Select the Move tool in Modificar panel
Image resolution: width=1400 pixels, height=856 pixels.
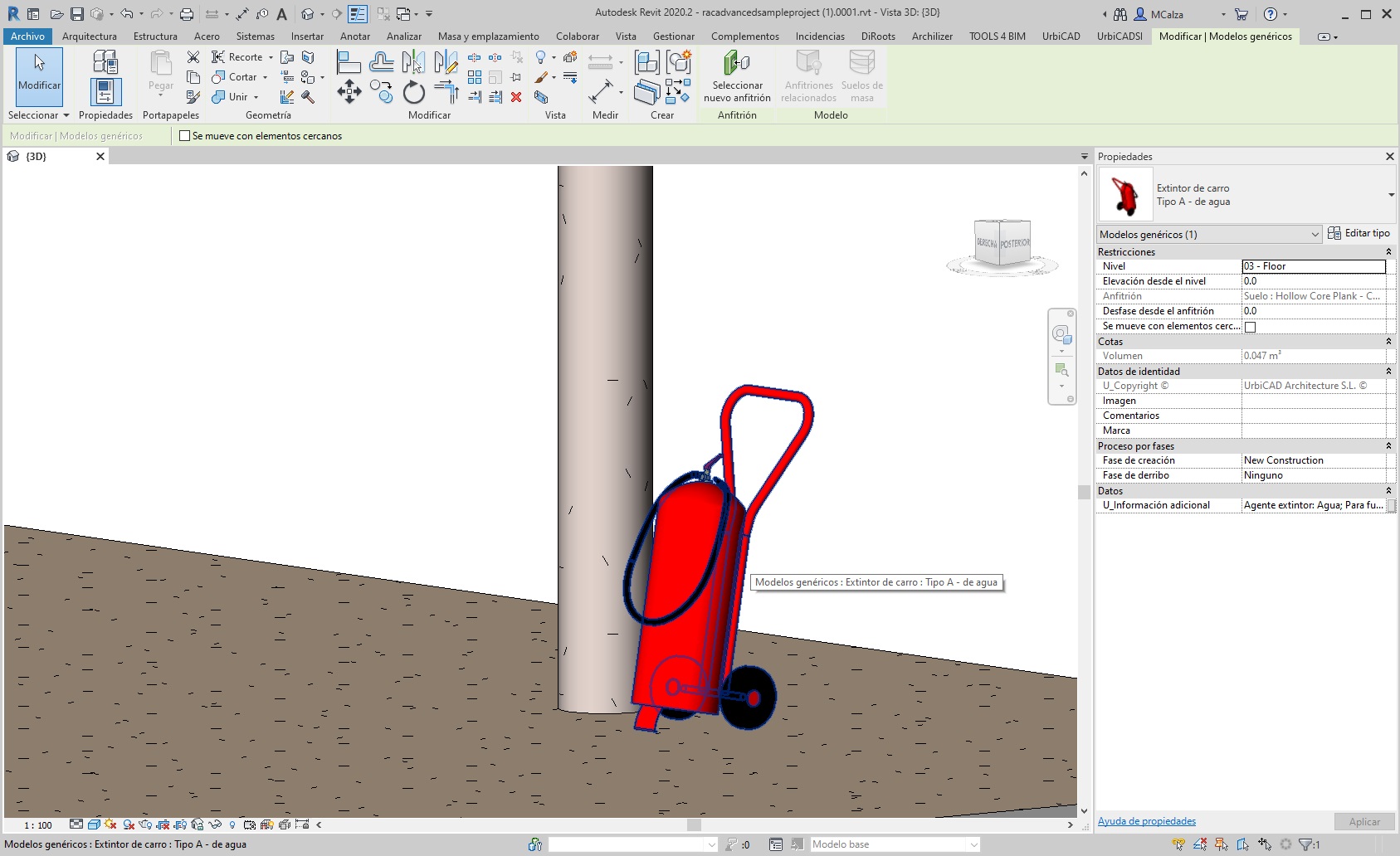pyautogui.click(x=349, y=92)
